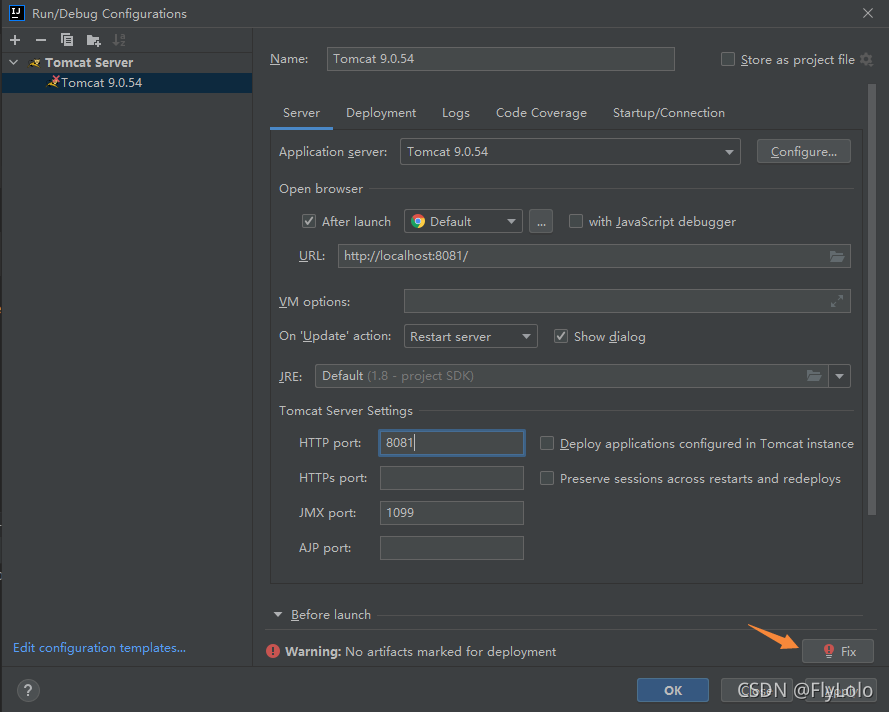889x712 pixels.
Task: Click into the VM options field
Action: 627,301
